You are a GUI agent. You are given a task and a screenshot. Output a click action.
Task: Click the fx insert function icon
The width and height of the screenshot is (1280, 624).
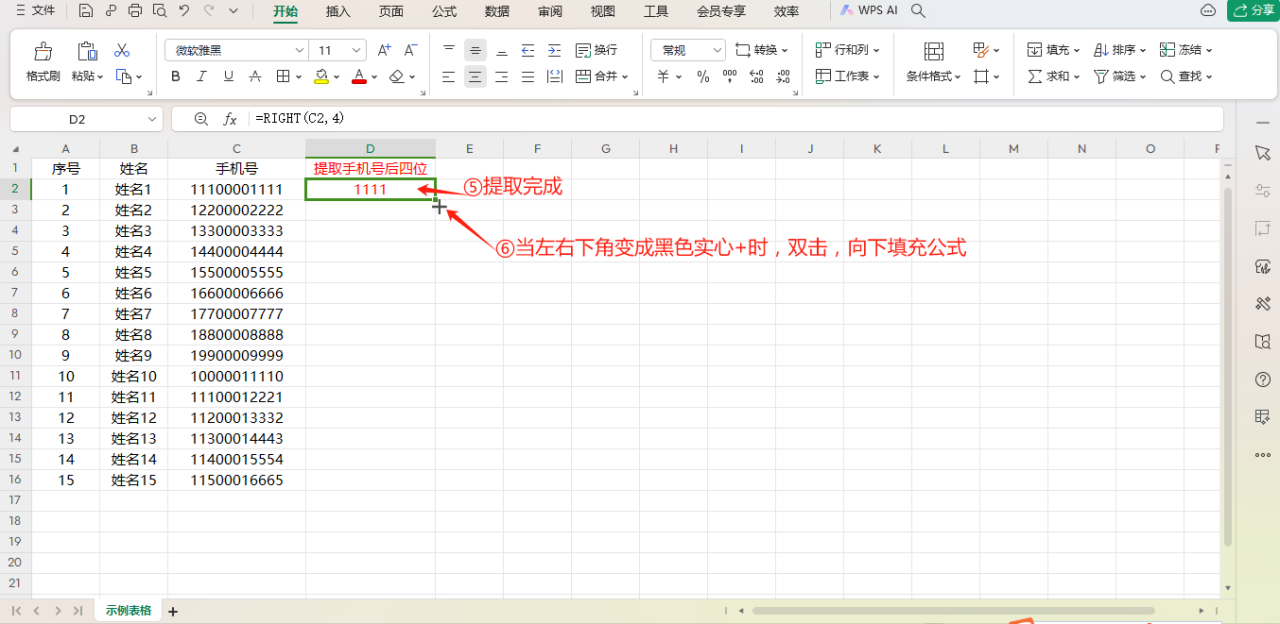(x=230, y=119)
